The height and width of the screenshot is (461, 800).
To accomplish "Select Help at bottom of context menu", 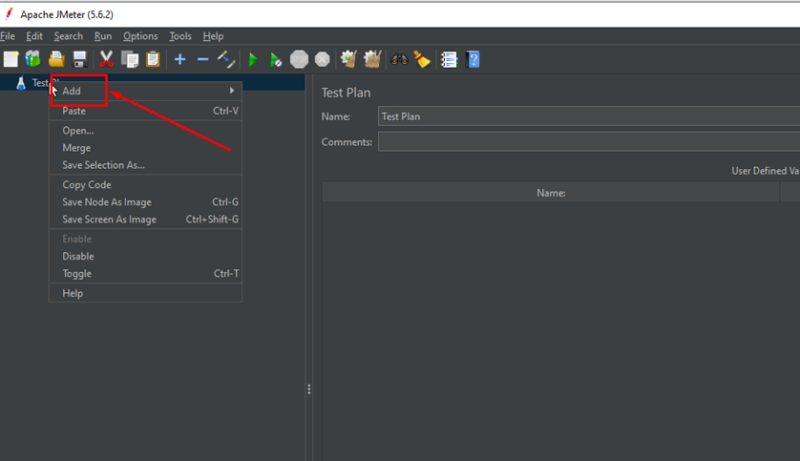I will pos(145,293).
